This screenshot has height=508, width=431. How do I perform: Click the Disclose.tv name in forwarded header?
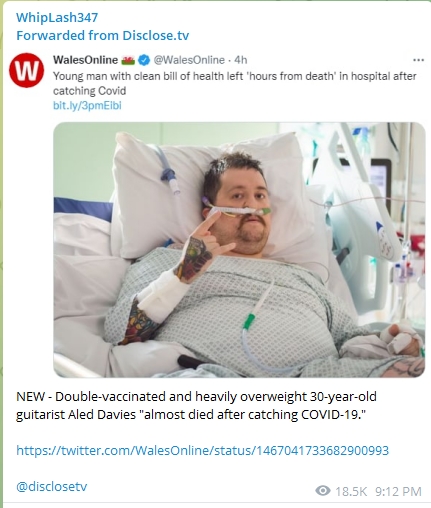pyautogui.click(x=156, y=35)
